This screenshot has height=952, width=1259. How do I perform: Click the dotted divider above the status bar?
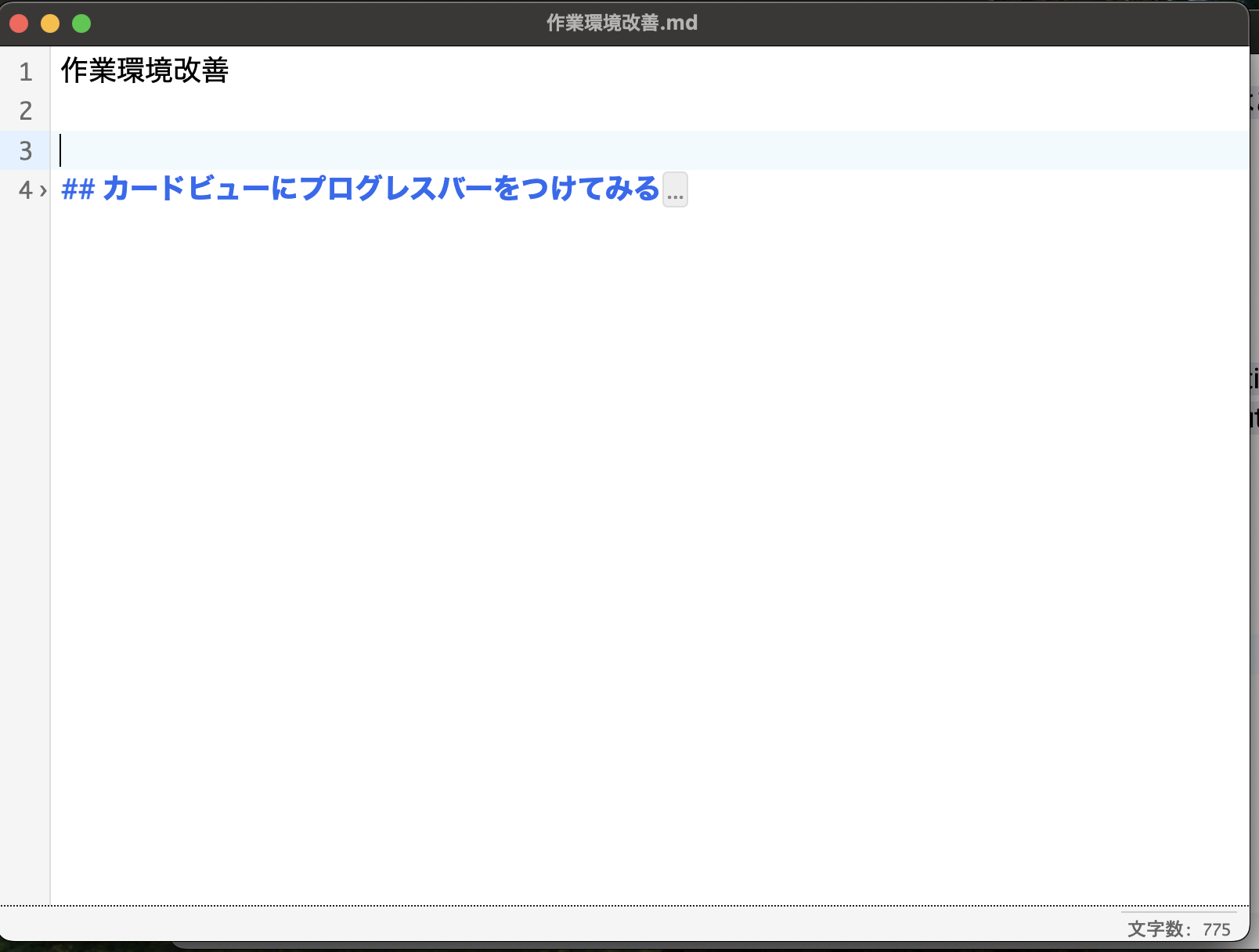pyautogui.click(x=626, y=907)
